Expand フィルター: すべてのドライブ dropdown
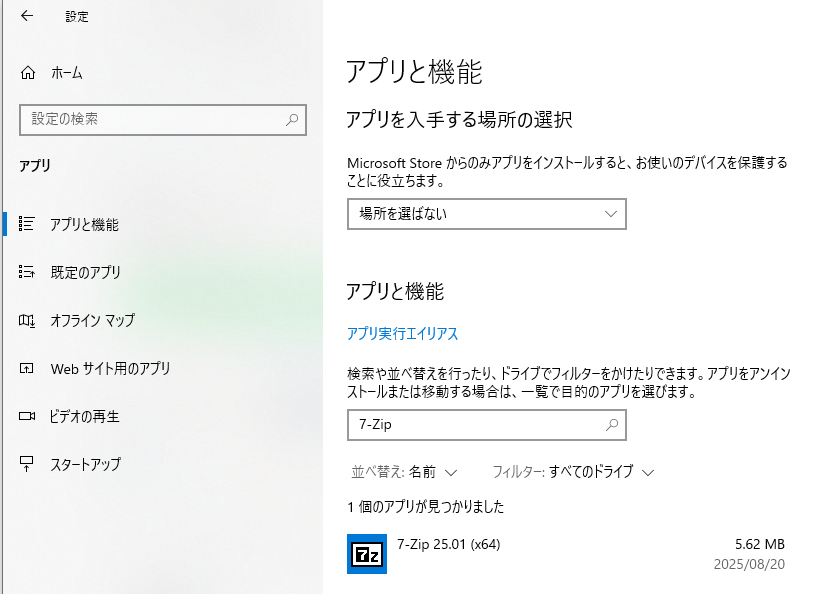This screenshot has height=594, width=813. (x=573, y=472)
